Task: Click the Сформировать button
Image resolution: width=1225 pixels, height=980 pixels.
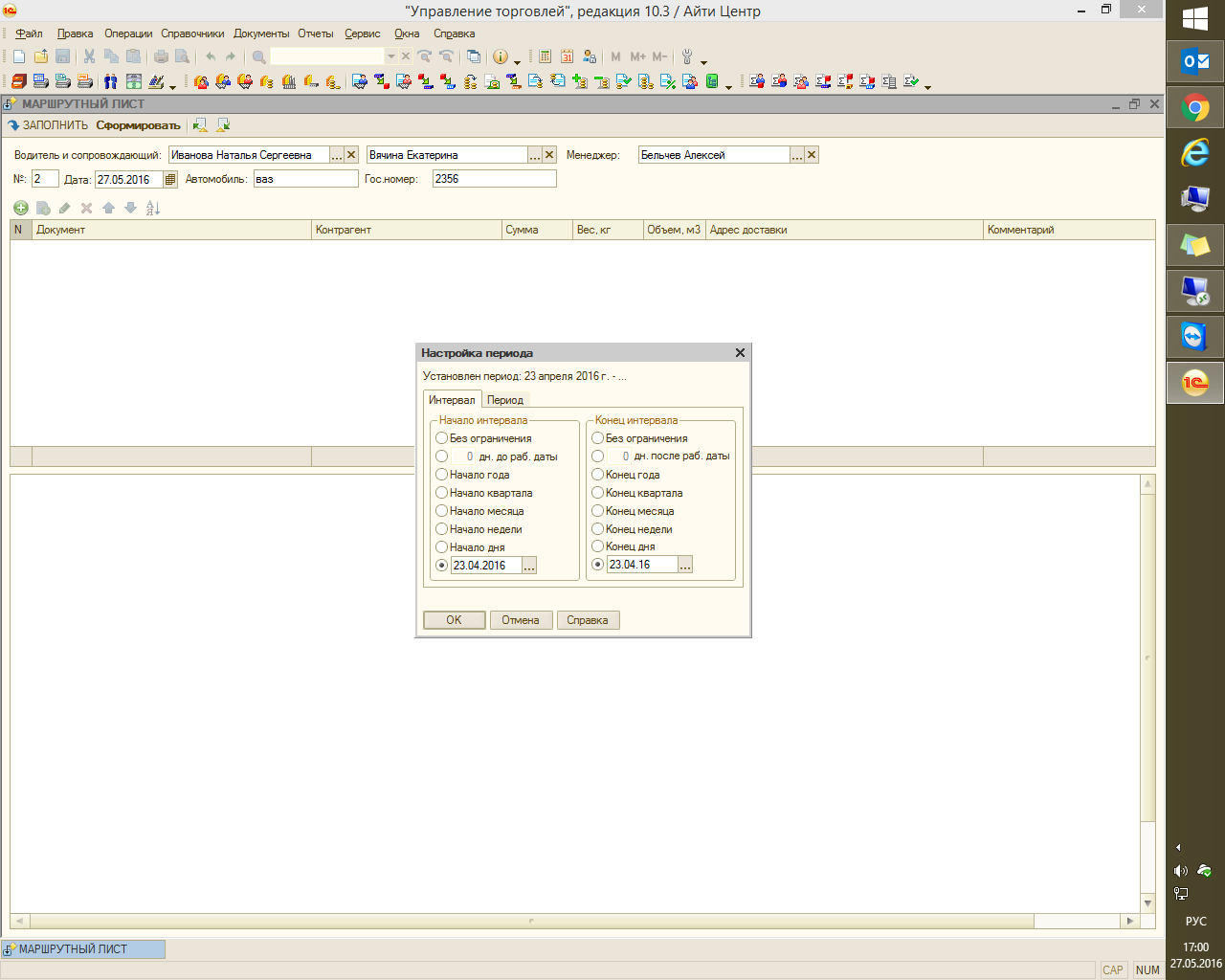Action: (138, 125)
